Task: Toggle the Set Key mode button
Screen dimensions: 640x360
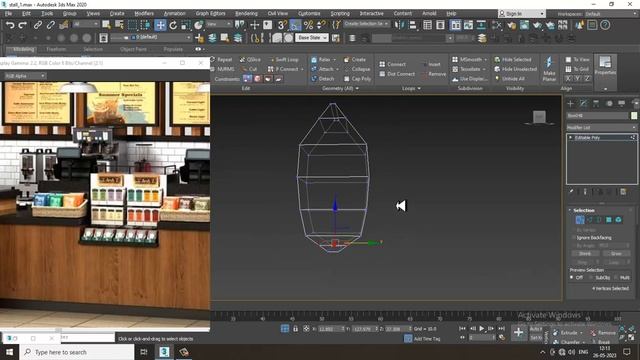Action: coord(535,338)
